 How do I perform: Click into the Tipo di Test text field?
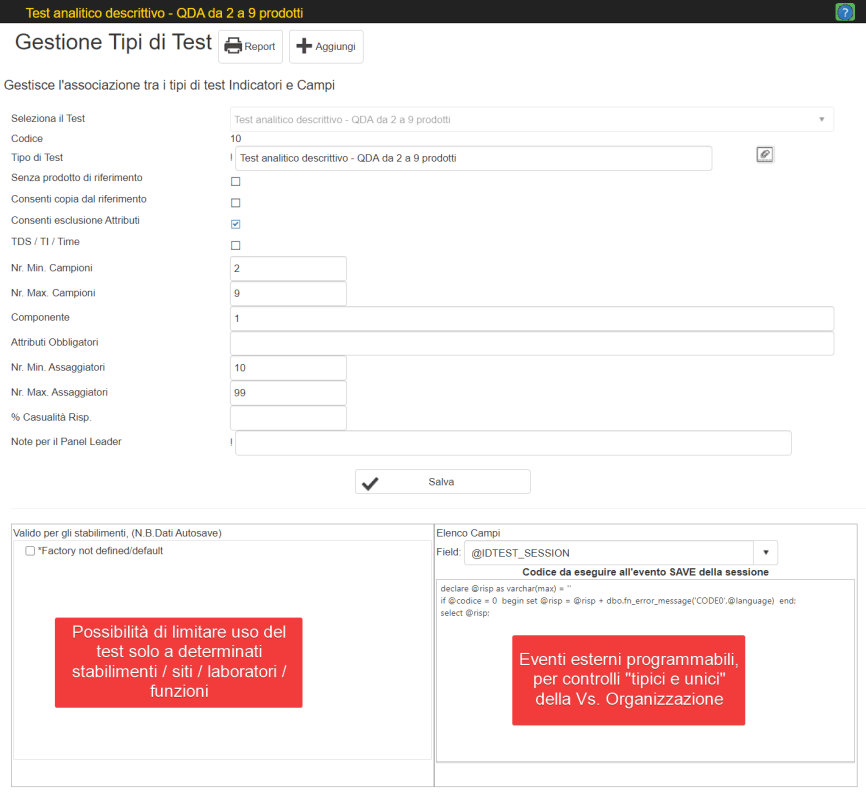point(473,158)
